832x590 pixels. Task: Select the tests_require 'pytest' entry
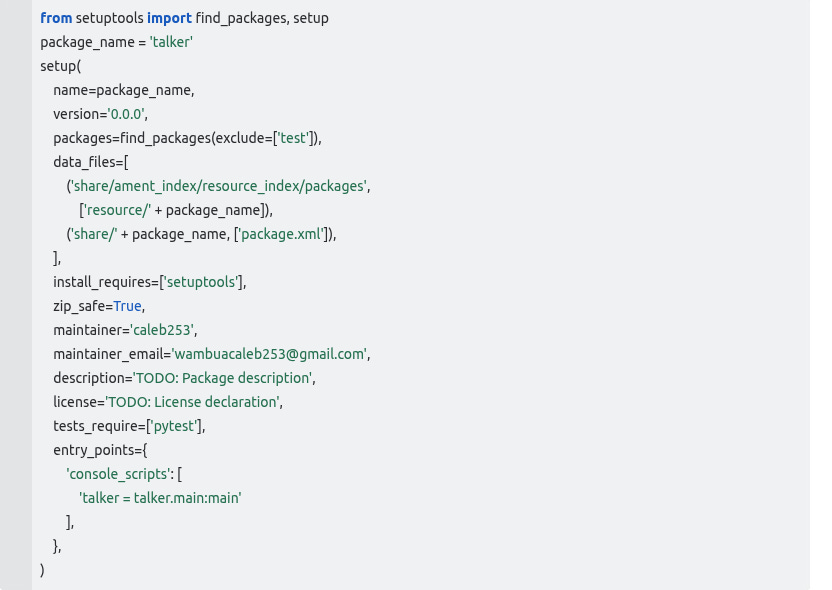[173, 426]
